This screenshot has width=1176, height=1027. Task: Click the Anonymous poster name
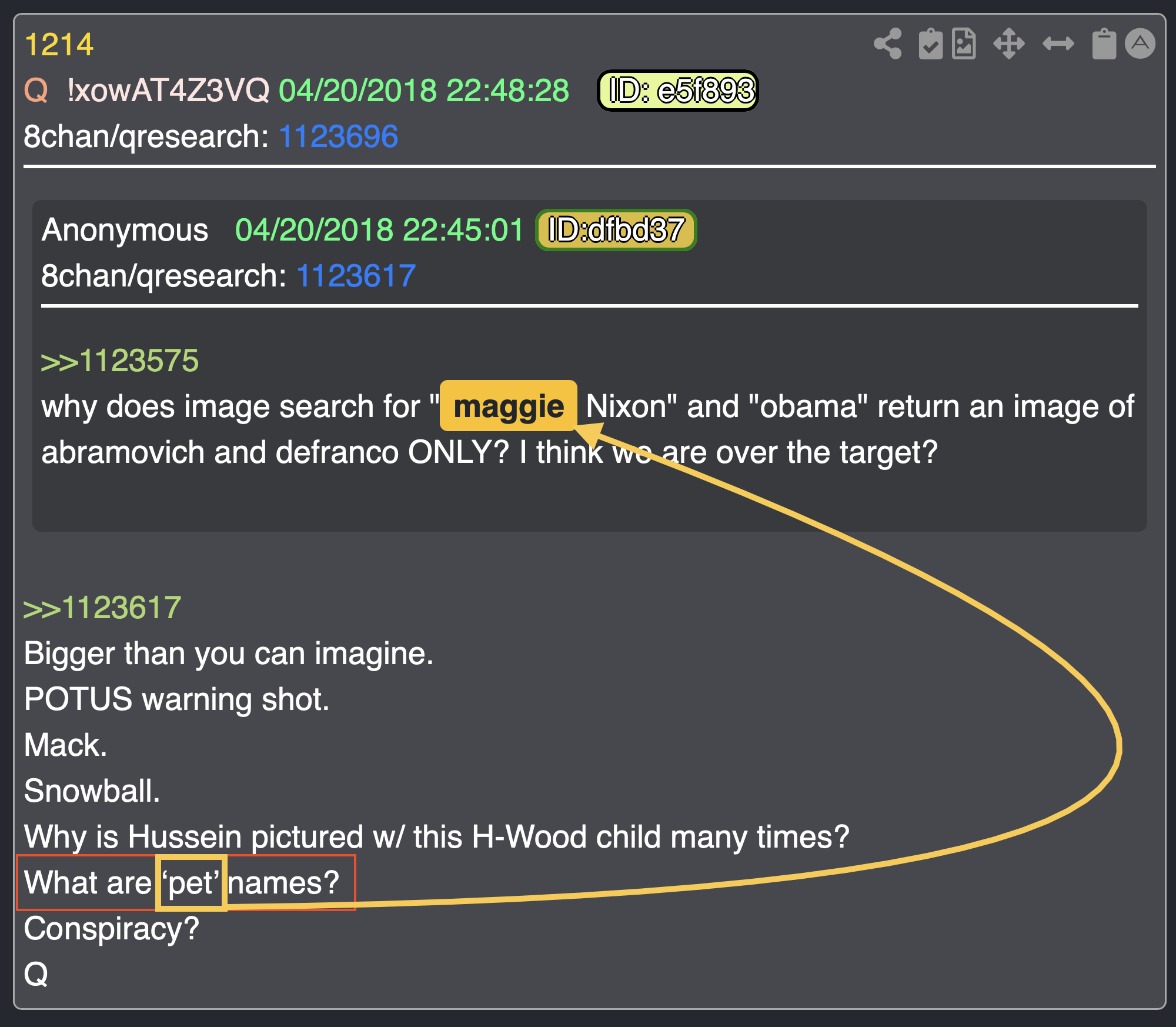point(125,230)
